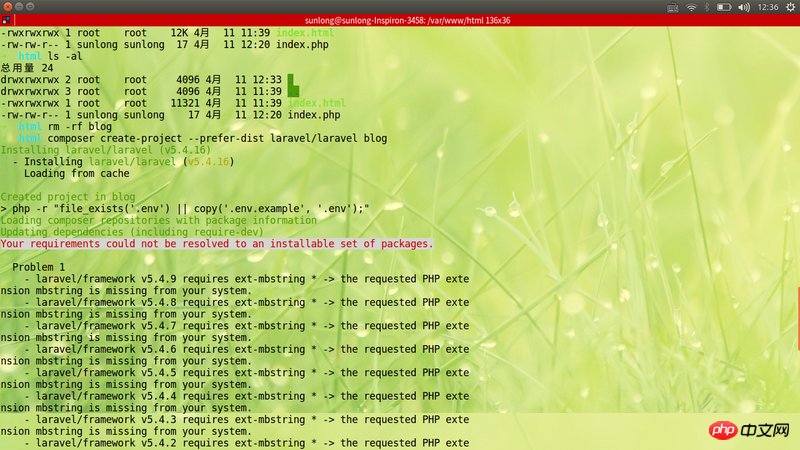Click the yellow 'v5.4.16' version text

pos(209,162)
